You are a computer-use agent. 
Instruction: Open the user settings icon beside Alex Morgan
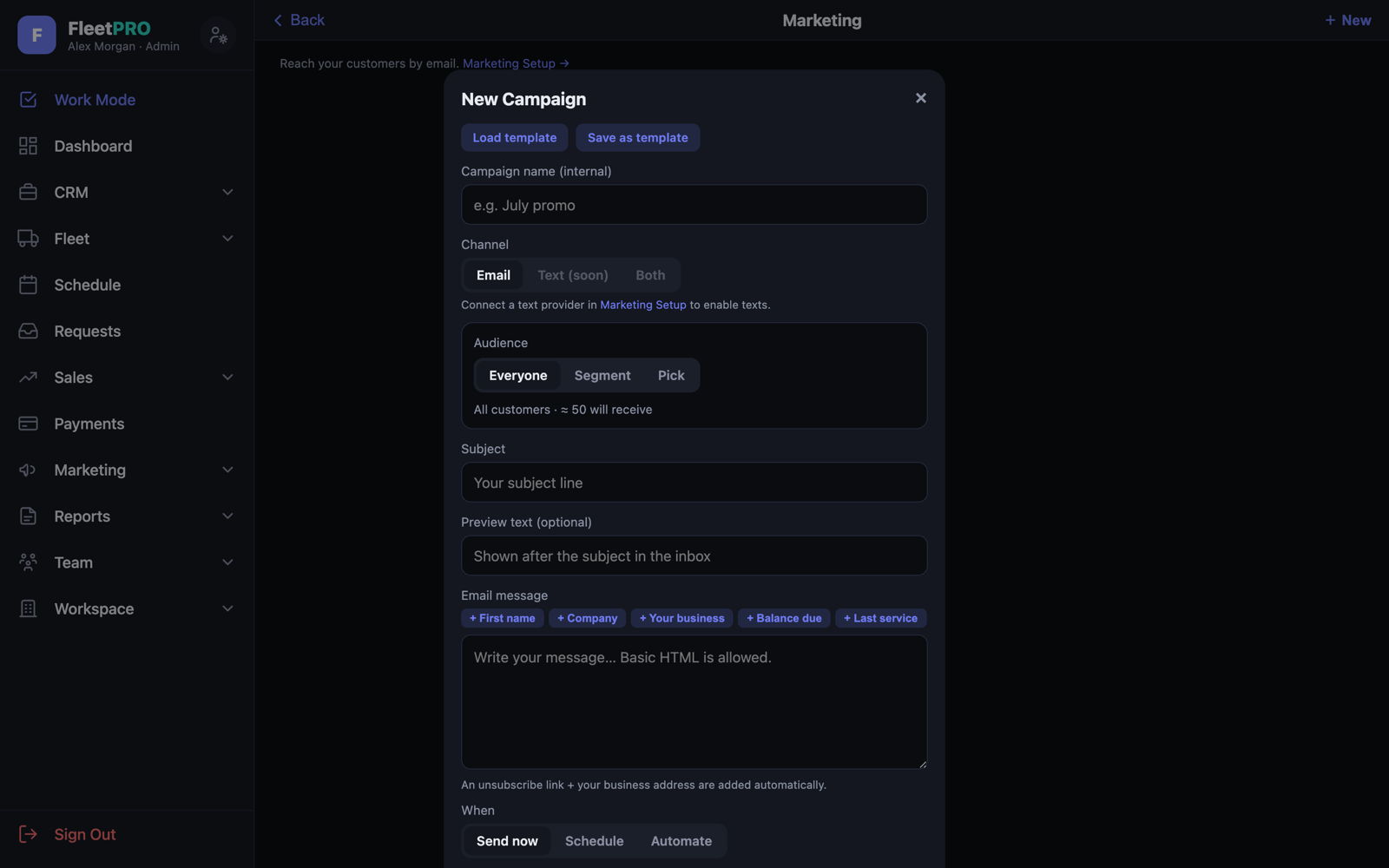tap(218, 35)
